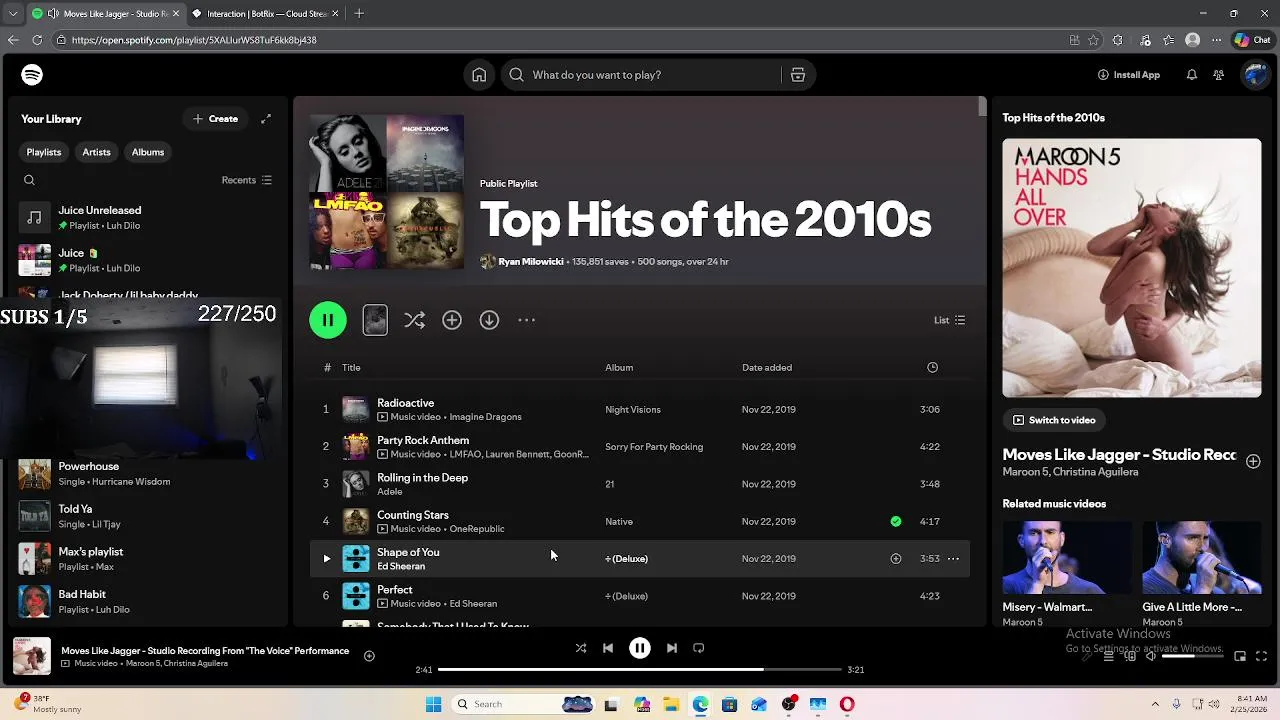
Task: Open Powerhouse single in library
Action: click(146, 473)
